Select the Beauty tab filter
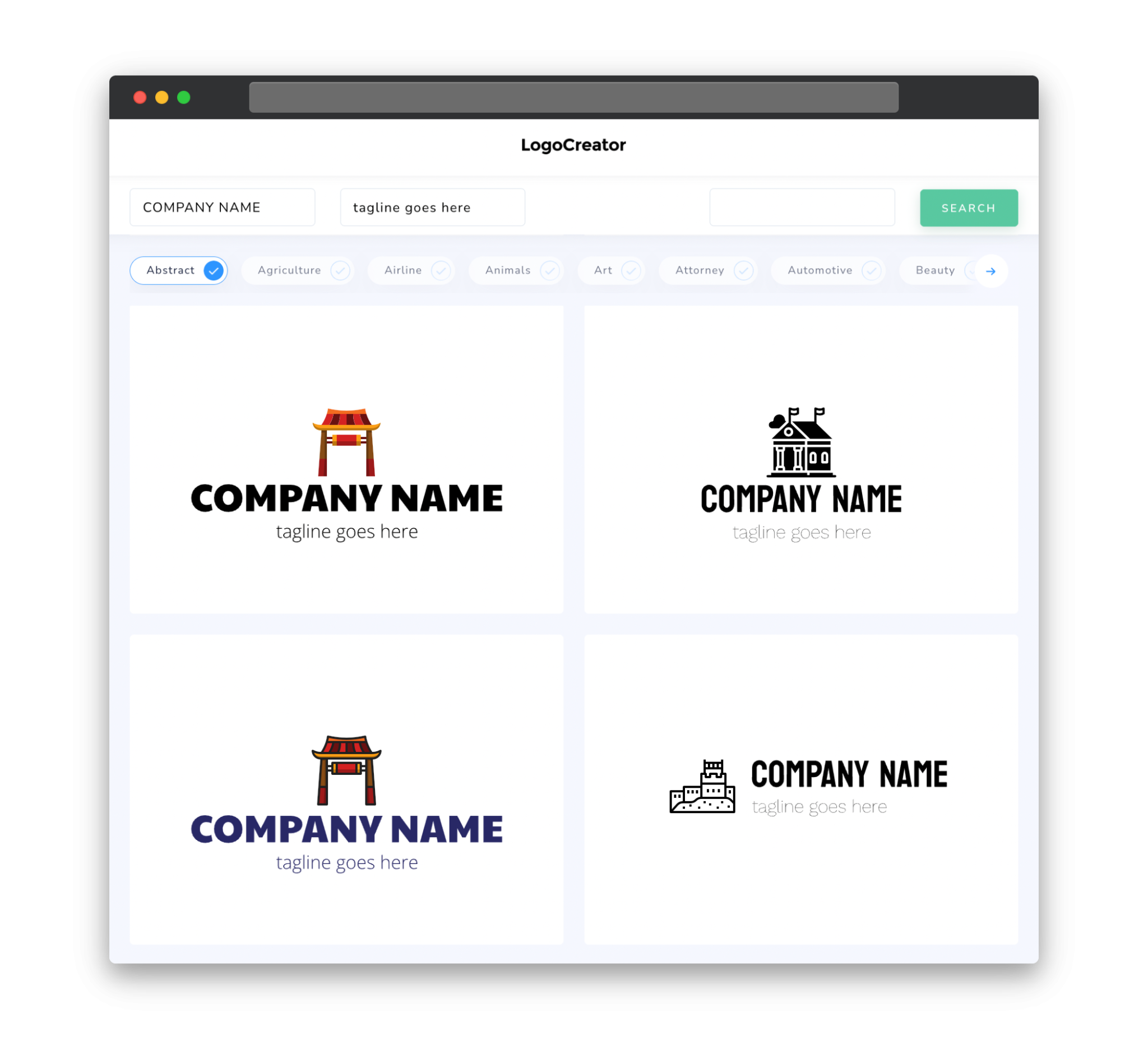 tap(936, 270)
